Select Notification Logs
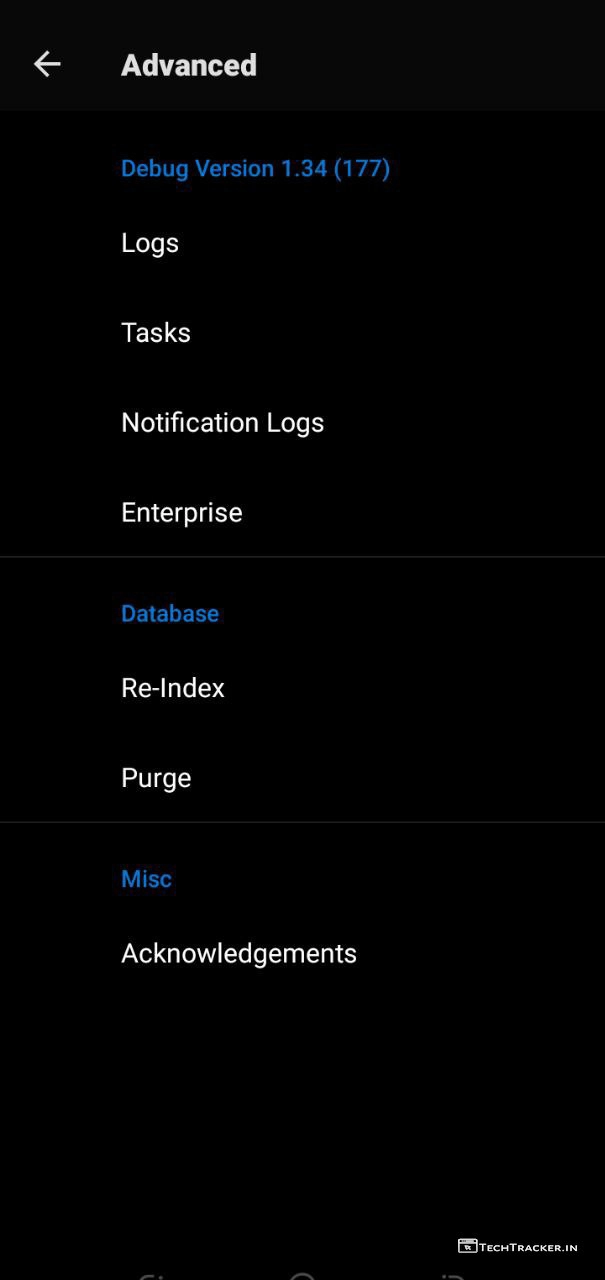This screenshot has height=1280, width=605. coord(222,423)
